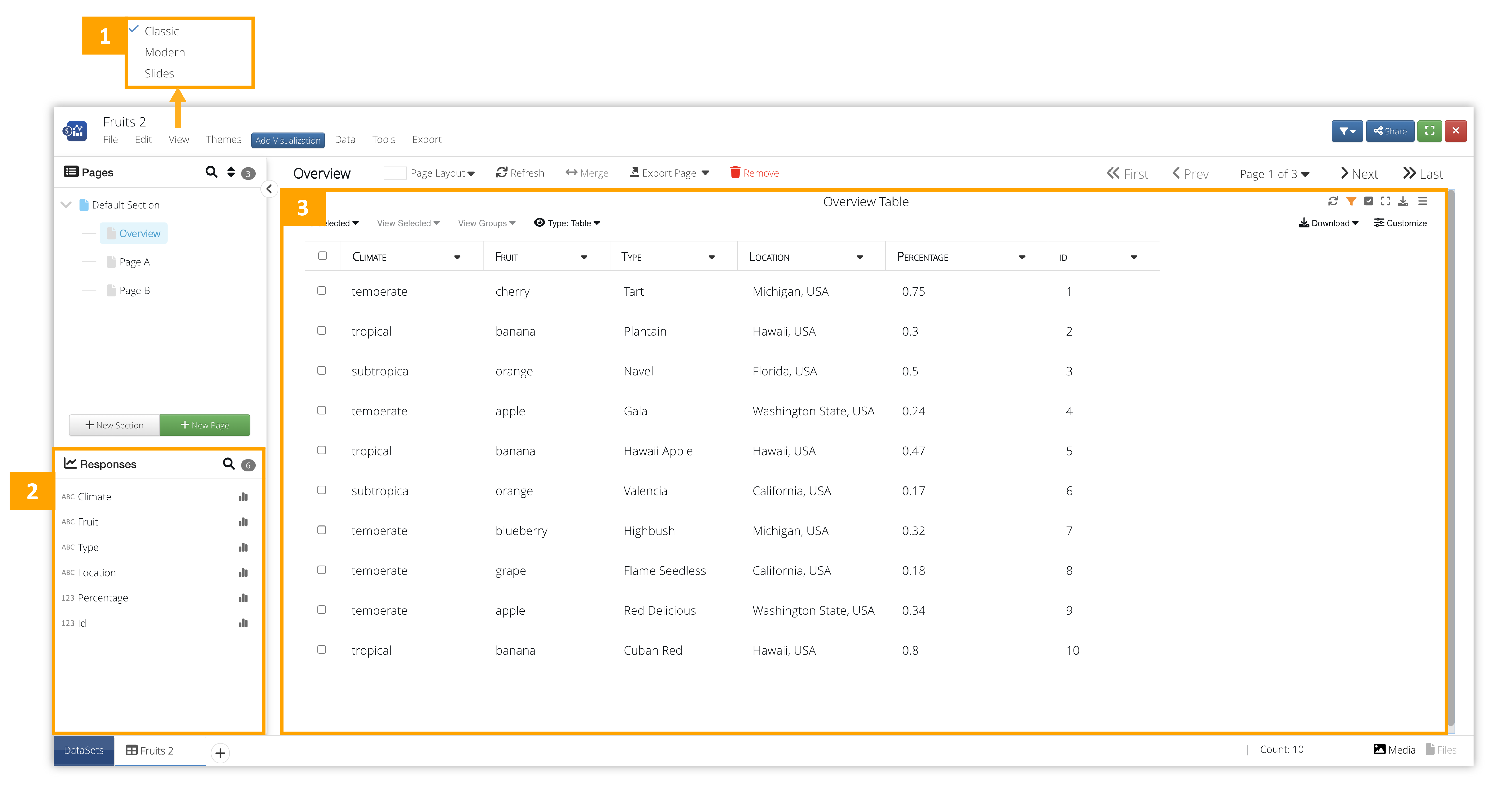Check the checkbox for the Gala row
This screenshot has width=1494, height=812.
coord(322,410)
